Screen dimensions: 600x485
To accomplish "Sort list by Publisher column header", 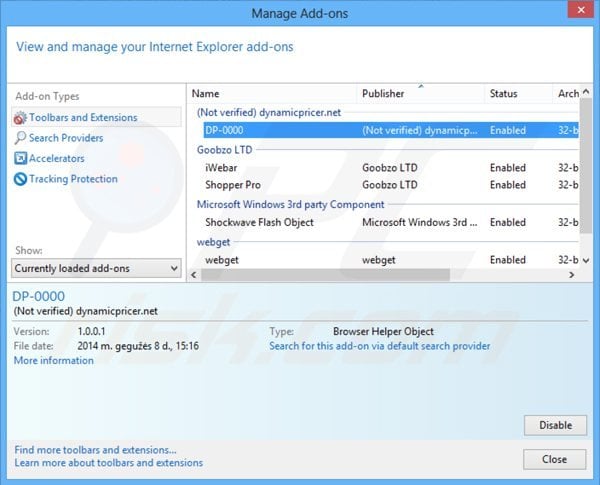I will point(421,93).
